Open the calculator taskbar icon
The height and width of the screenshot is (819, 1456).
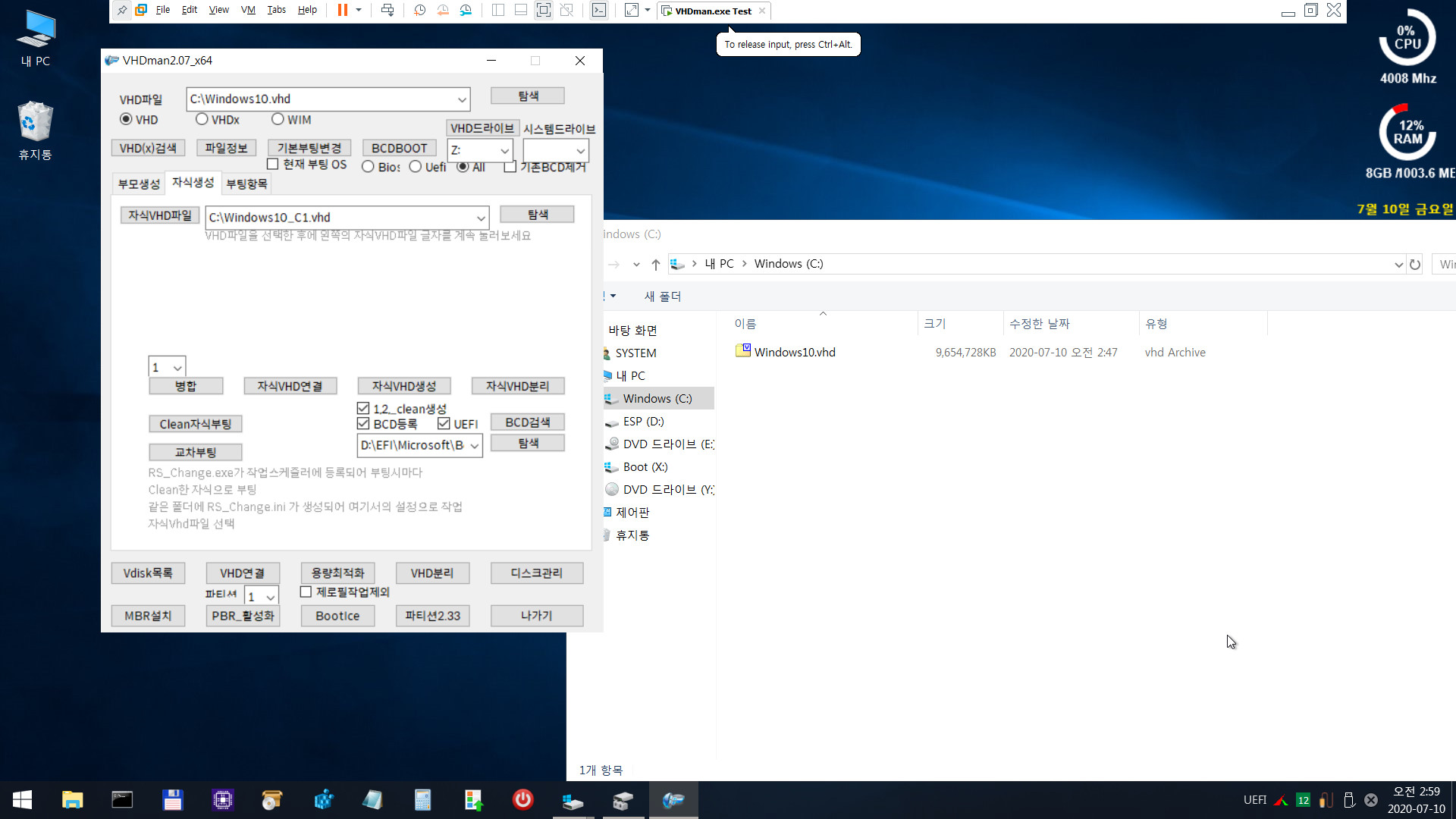click(x=422, y=800)
